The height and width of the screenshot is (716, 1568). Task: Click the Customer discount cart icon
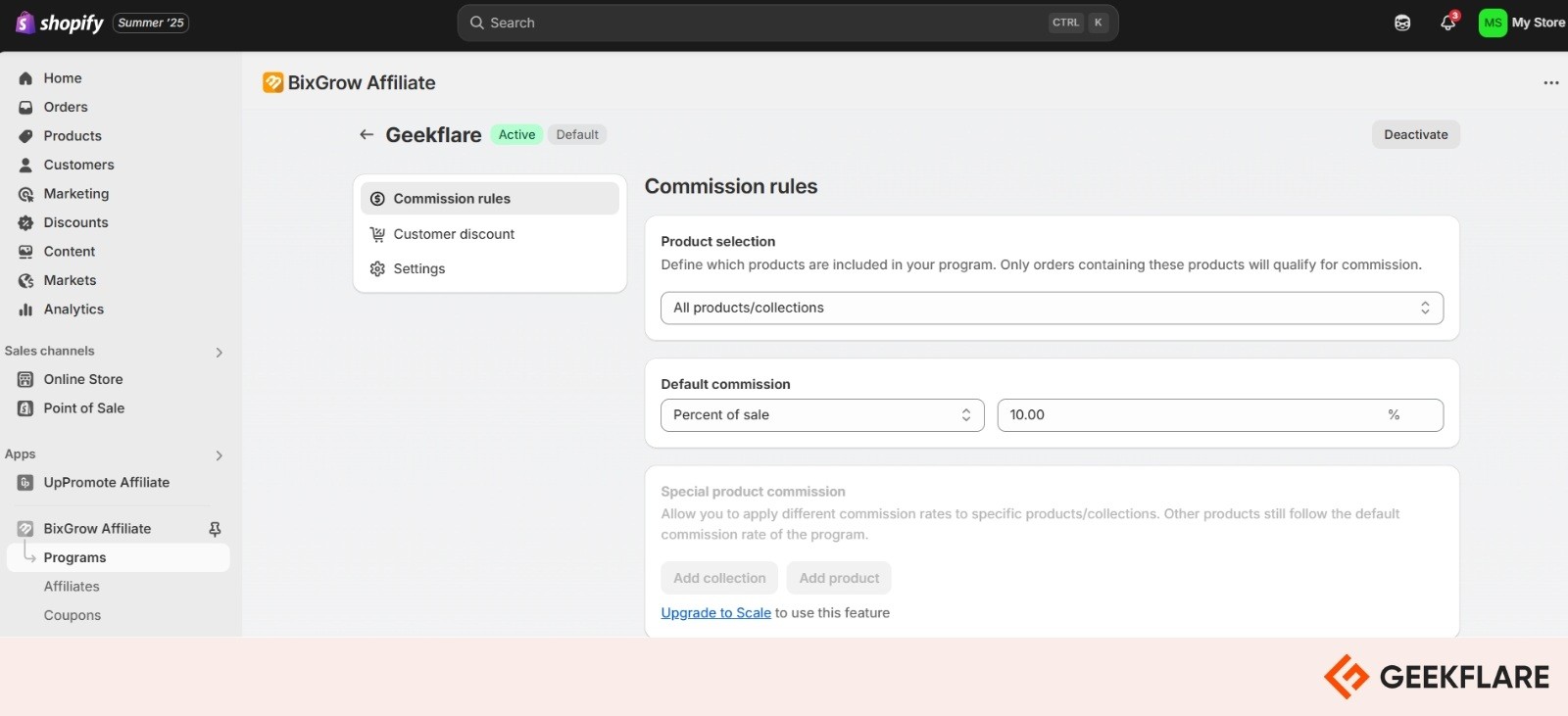pos(377,234)
